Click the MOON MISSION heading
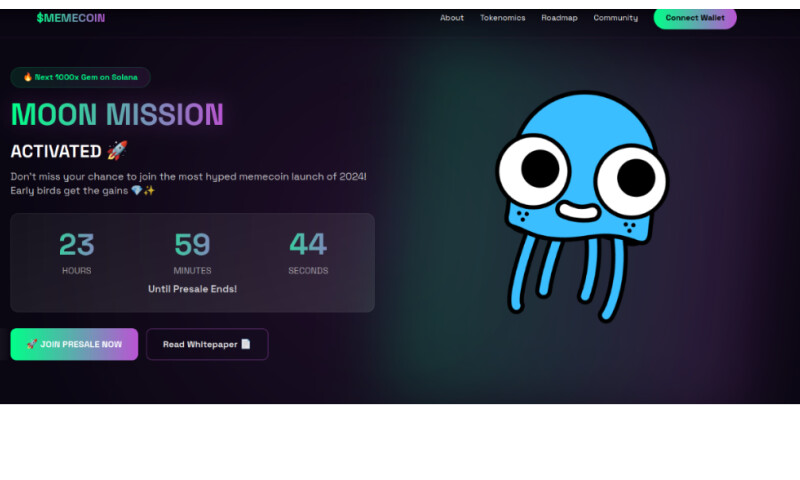The height and width of the screenshot is (480, 800). tap(117, 114)
